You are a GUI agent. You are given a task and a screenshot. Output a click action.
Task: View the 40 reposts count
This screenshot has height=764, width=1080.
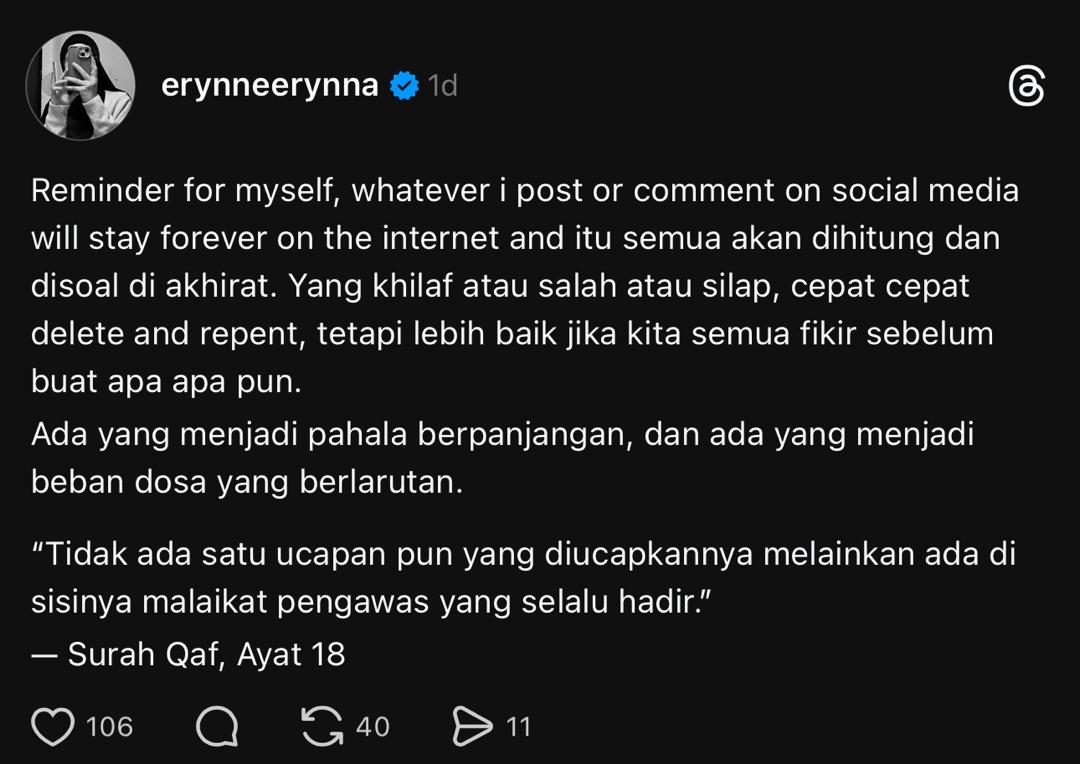373,727
